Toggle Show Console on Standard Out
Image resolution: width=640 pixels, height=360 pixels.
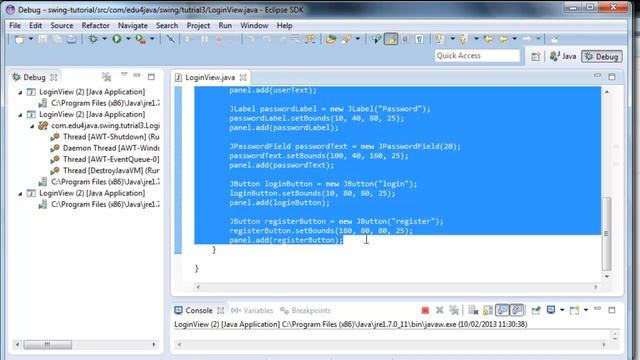tap(502, 311)
